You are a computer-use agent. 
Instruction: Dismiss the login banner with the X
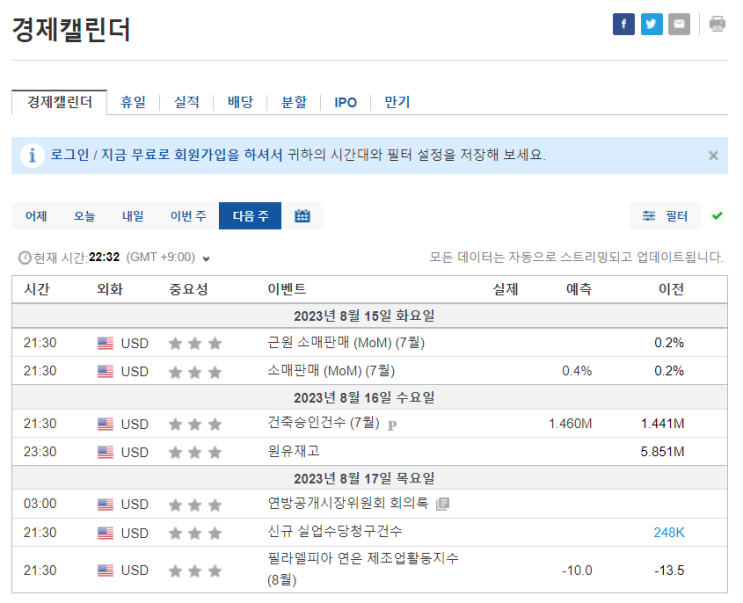click(x=713, y=155)
